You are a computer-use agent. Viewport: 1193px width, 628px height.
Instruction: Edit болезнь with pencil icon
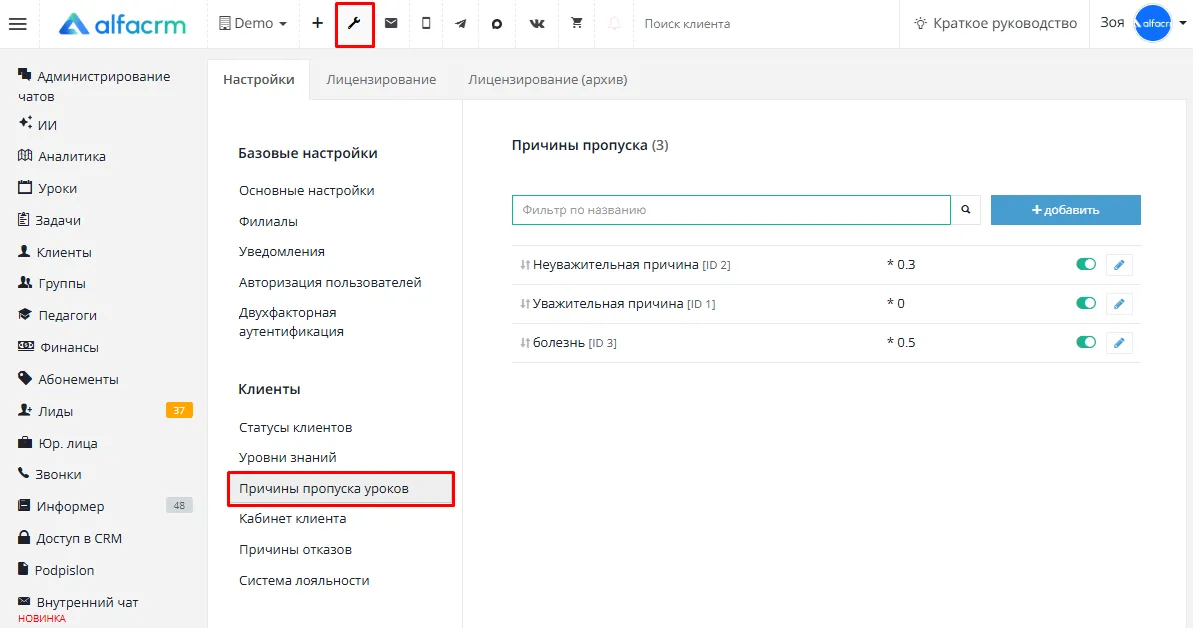point(1118,343)
